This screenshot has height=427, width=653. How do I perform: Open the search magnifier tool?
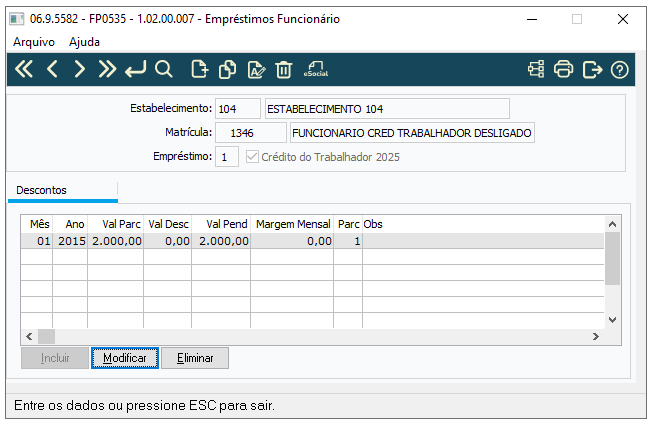click(x=164, y=69)
